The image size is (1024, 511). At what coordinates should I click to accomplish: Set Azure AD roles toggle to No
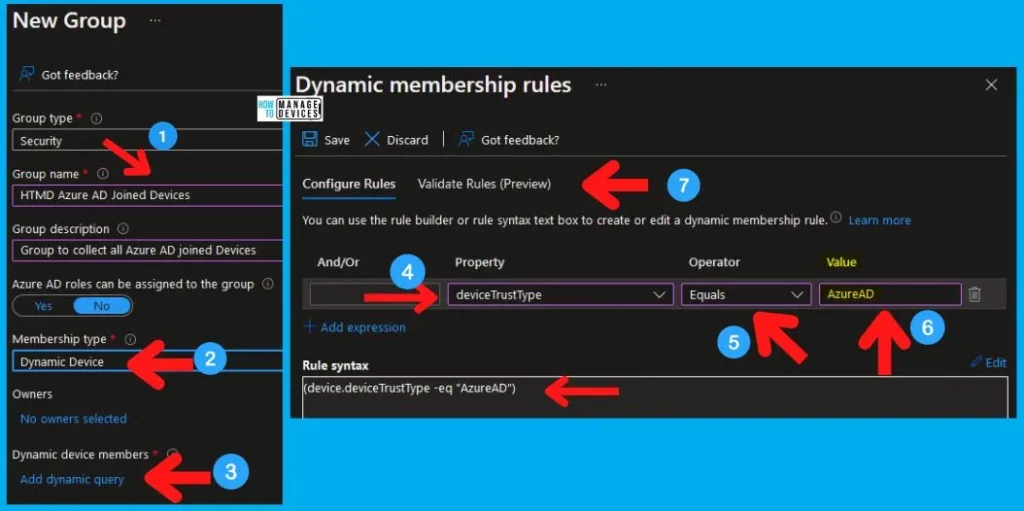coord(102,306)
